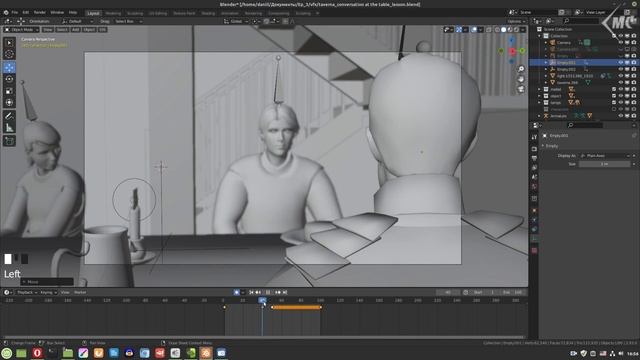Viewport: 640px width, 360px height.
Task: Open Opera browser from the taskbar
Action: [37, 353]
